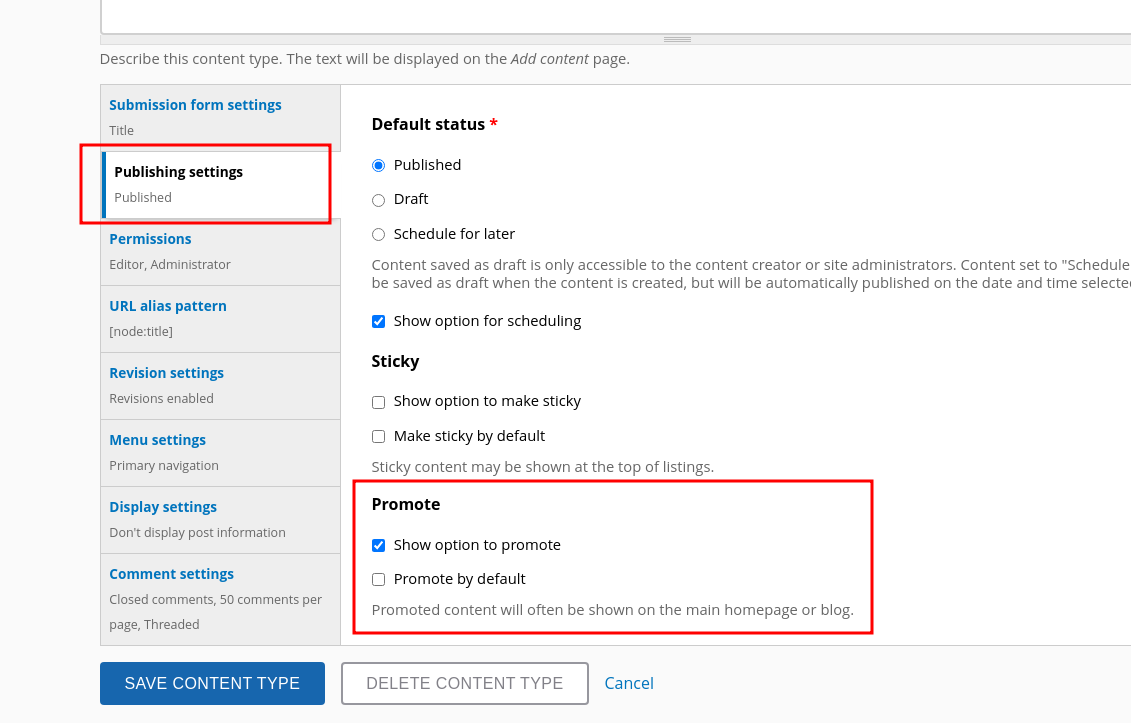Screen dimensions: 1131x723
Task: Click the 'Editor, Administrator' summary text
Action: 170,265
